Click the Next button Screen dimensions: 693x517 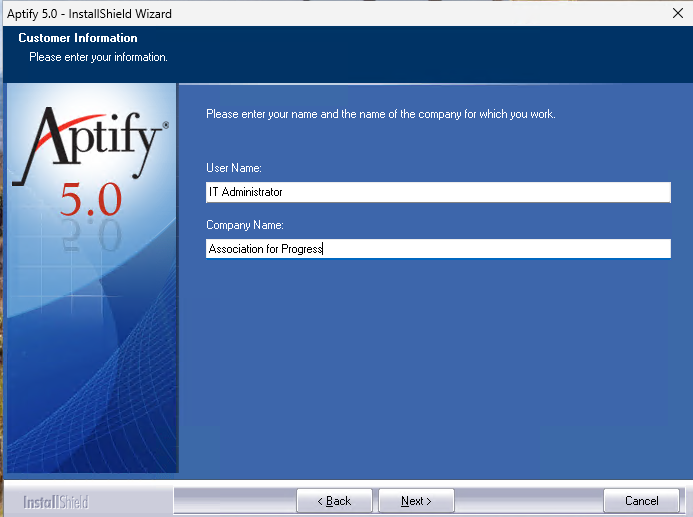click(x=416, y=501)
